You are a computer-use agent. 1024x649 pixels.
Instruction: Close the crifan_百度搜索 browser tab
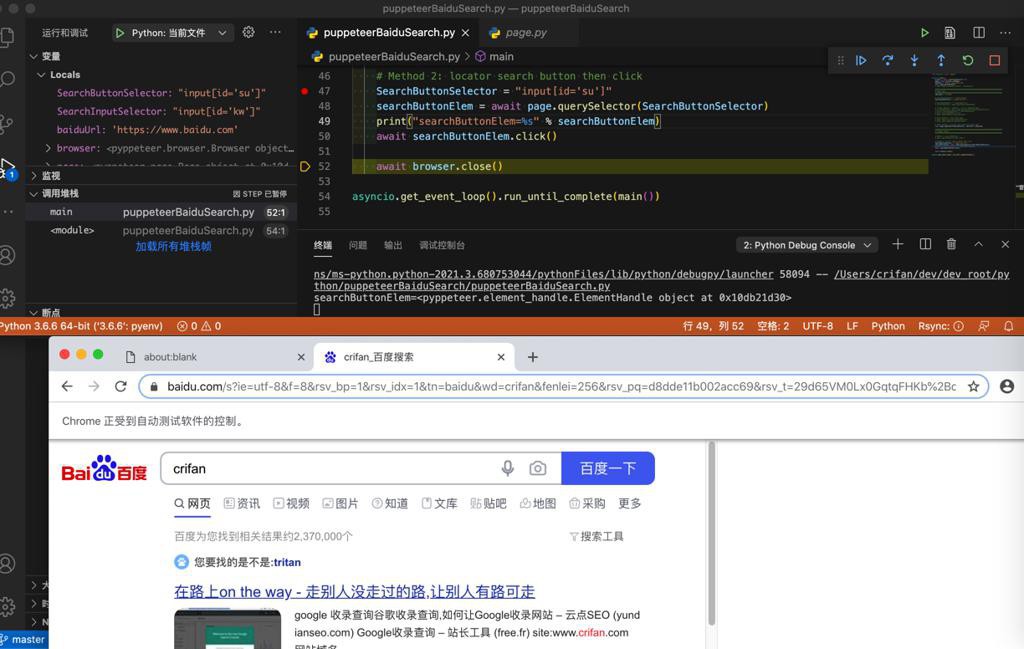pyautogui.click(x=501, y=357)
